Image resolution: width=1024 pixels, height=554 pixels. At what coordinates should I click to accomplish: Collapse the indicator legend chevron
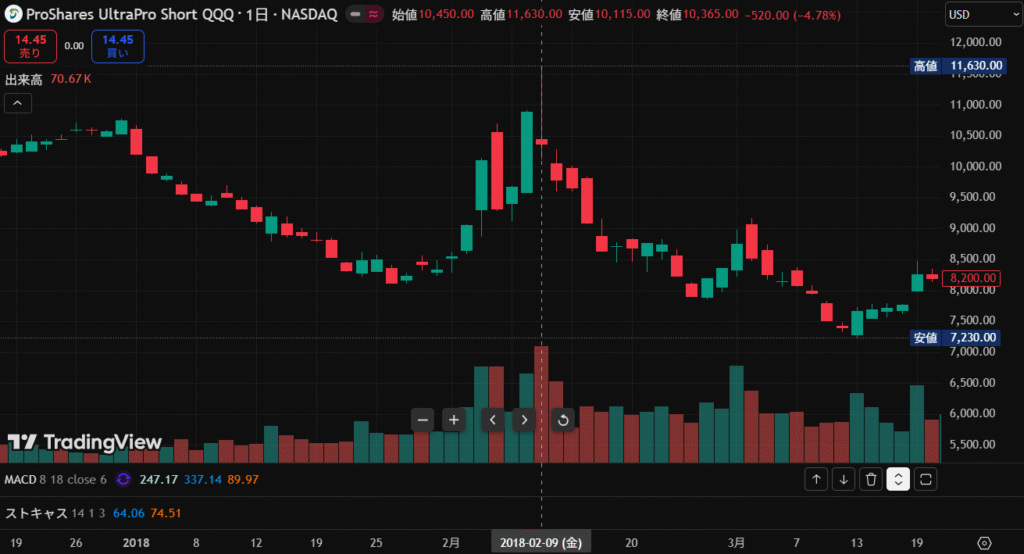pyautogui.click(x=17, y=102)
